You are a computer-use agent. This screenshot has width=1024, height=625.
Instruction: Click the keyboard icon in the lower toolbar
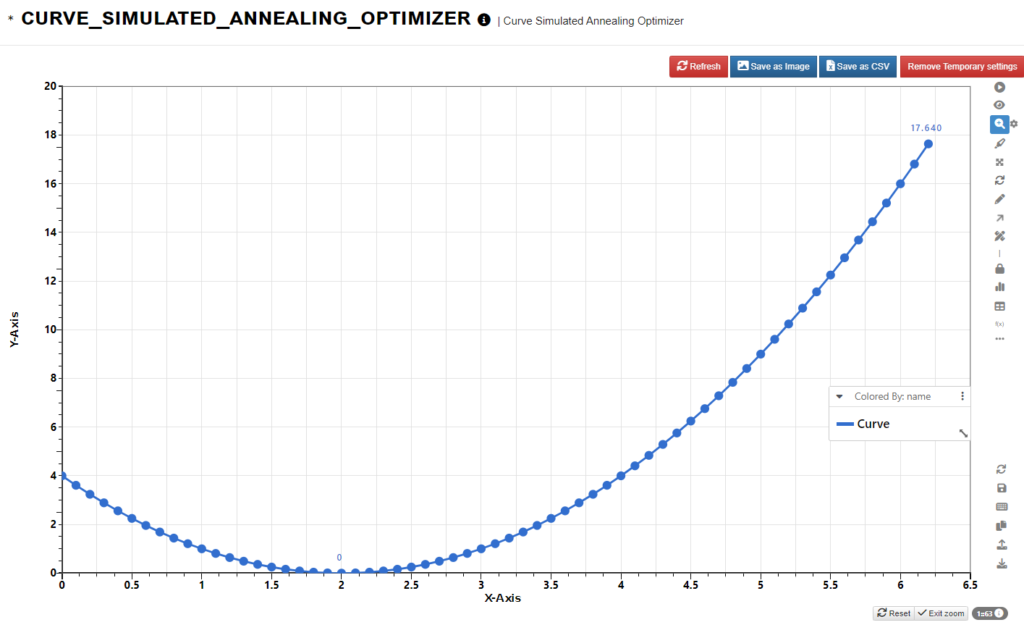point(999,508)
